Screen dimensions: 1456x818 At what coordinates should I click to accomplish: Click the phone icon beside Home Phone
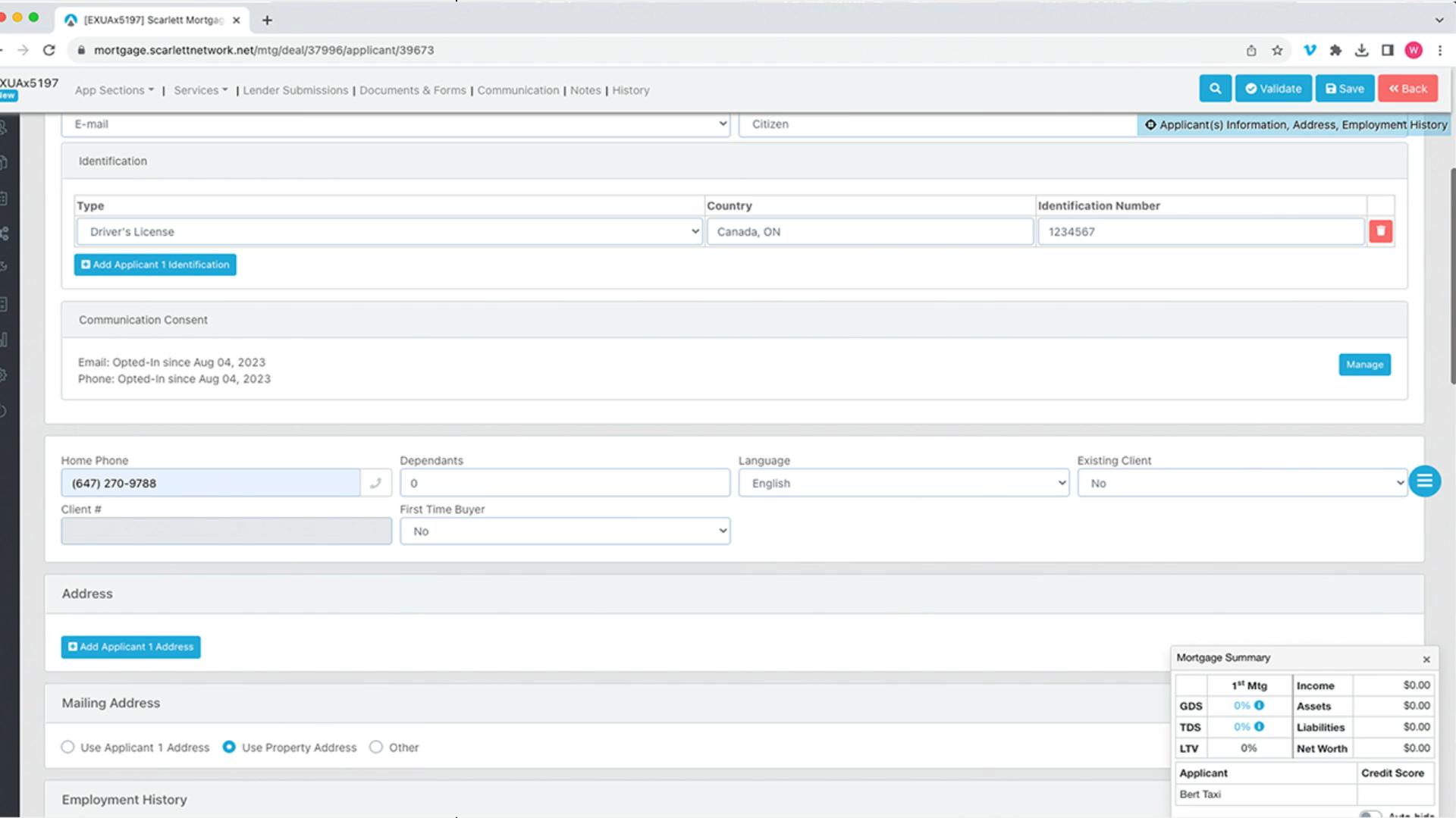(x=375, y=483)
